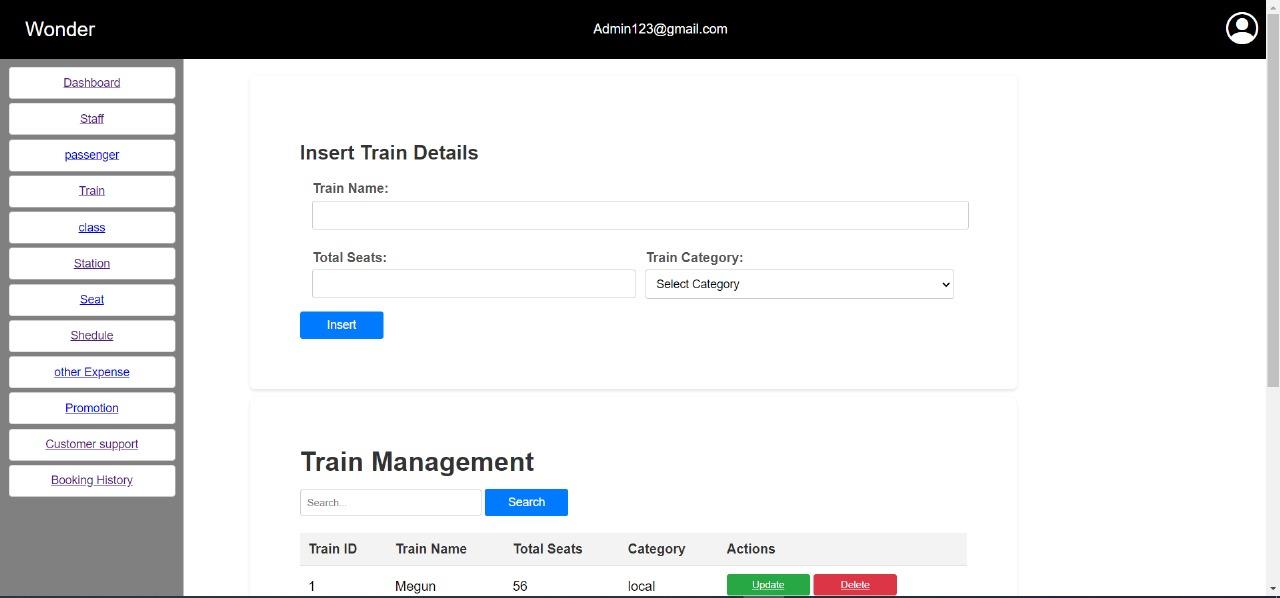
Task: Focus the Train Name input field
Action: [x=640, y=215]
